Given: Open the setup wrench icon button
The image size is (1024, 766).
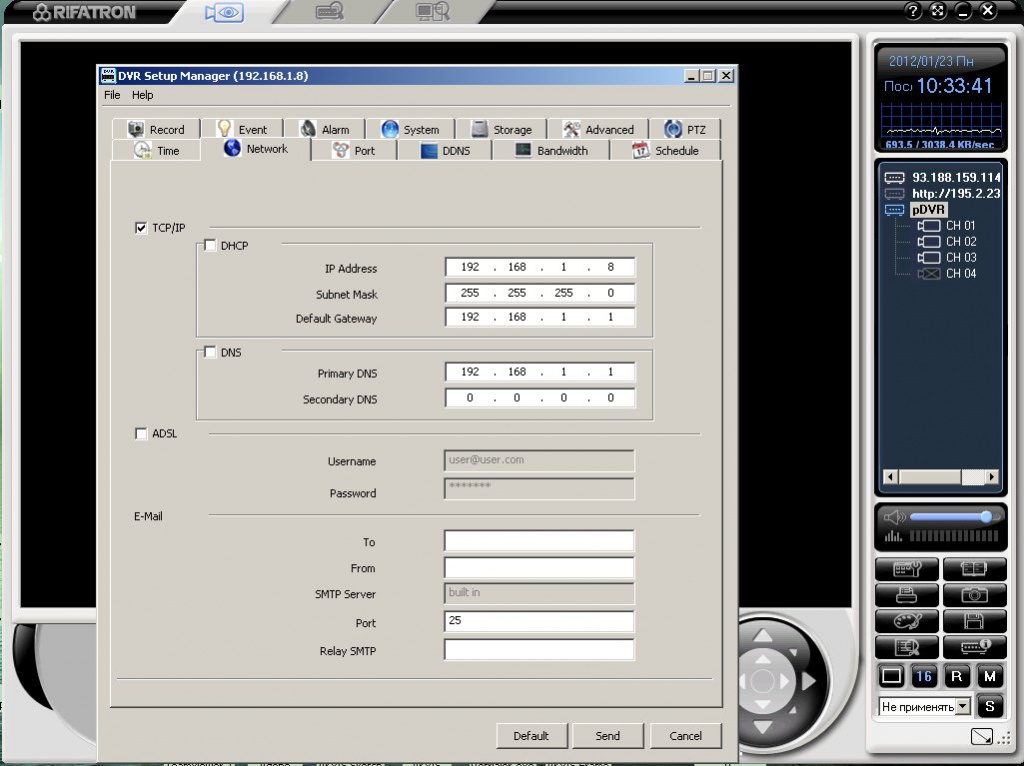Looking at the screenshot, I should pyautogui.click(x=907, y=569).
